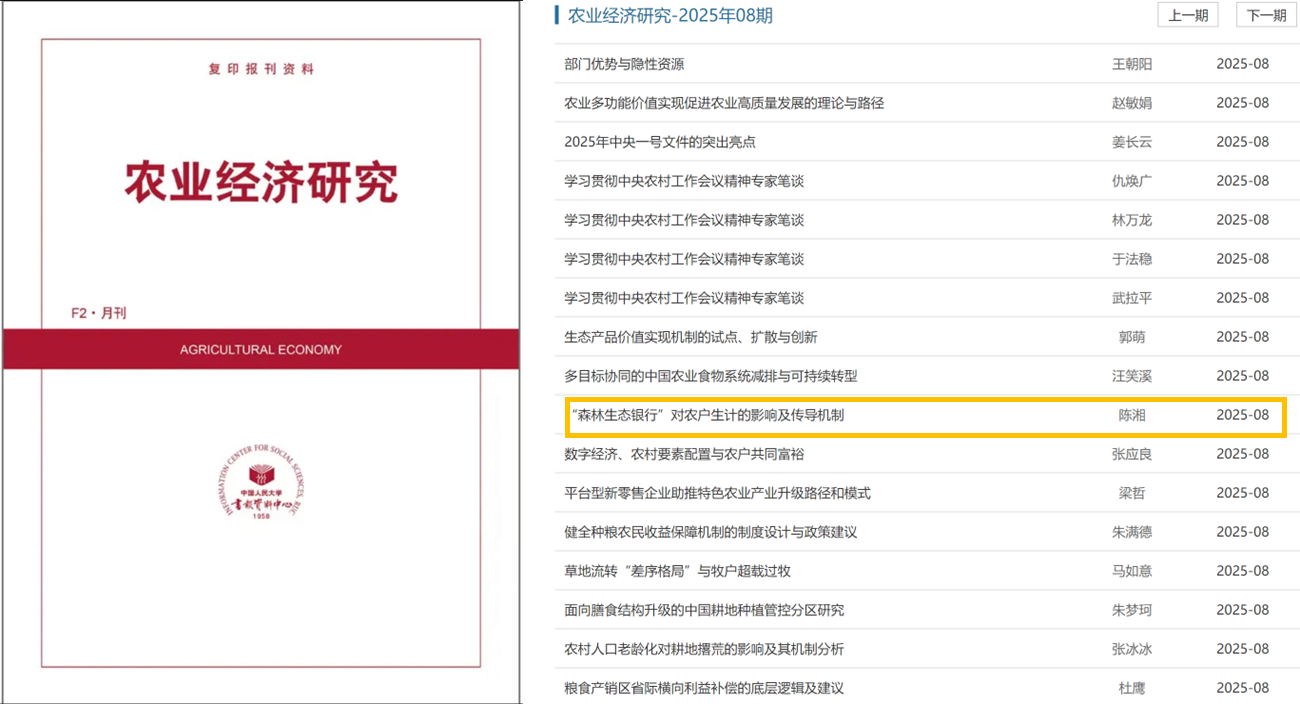1300x704 pixels.
Task: Click the 上一期 previous issue button
Action: point(1188,15)
